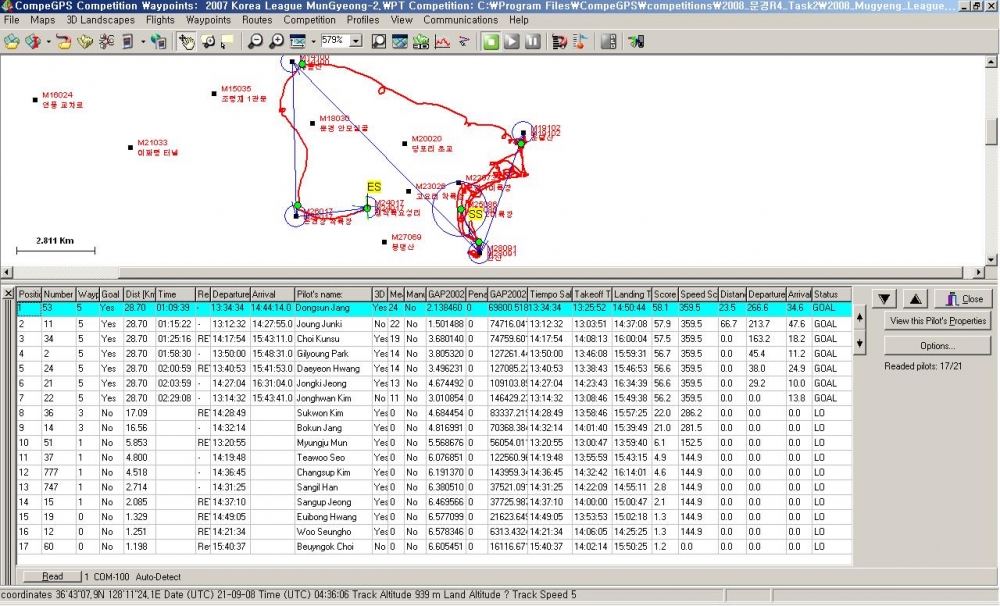Open the Waypoints menu
The width and height of the screenshot is (1000, 606).
[209, 20]
